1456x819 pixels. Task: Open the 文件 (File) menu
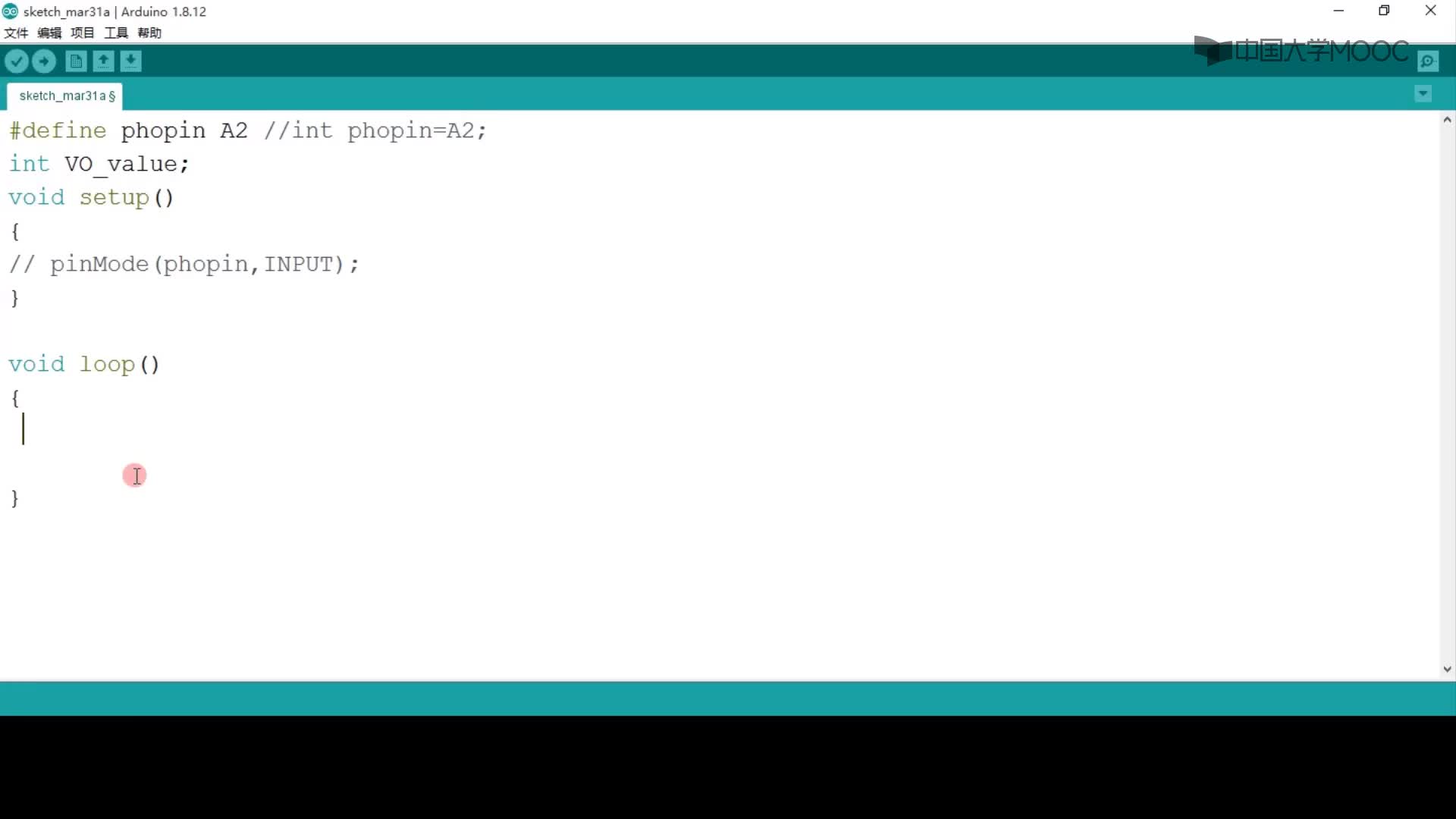16,32
